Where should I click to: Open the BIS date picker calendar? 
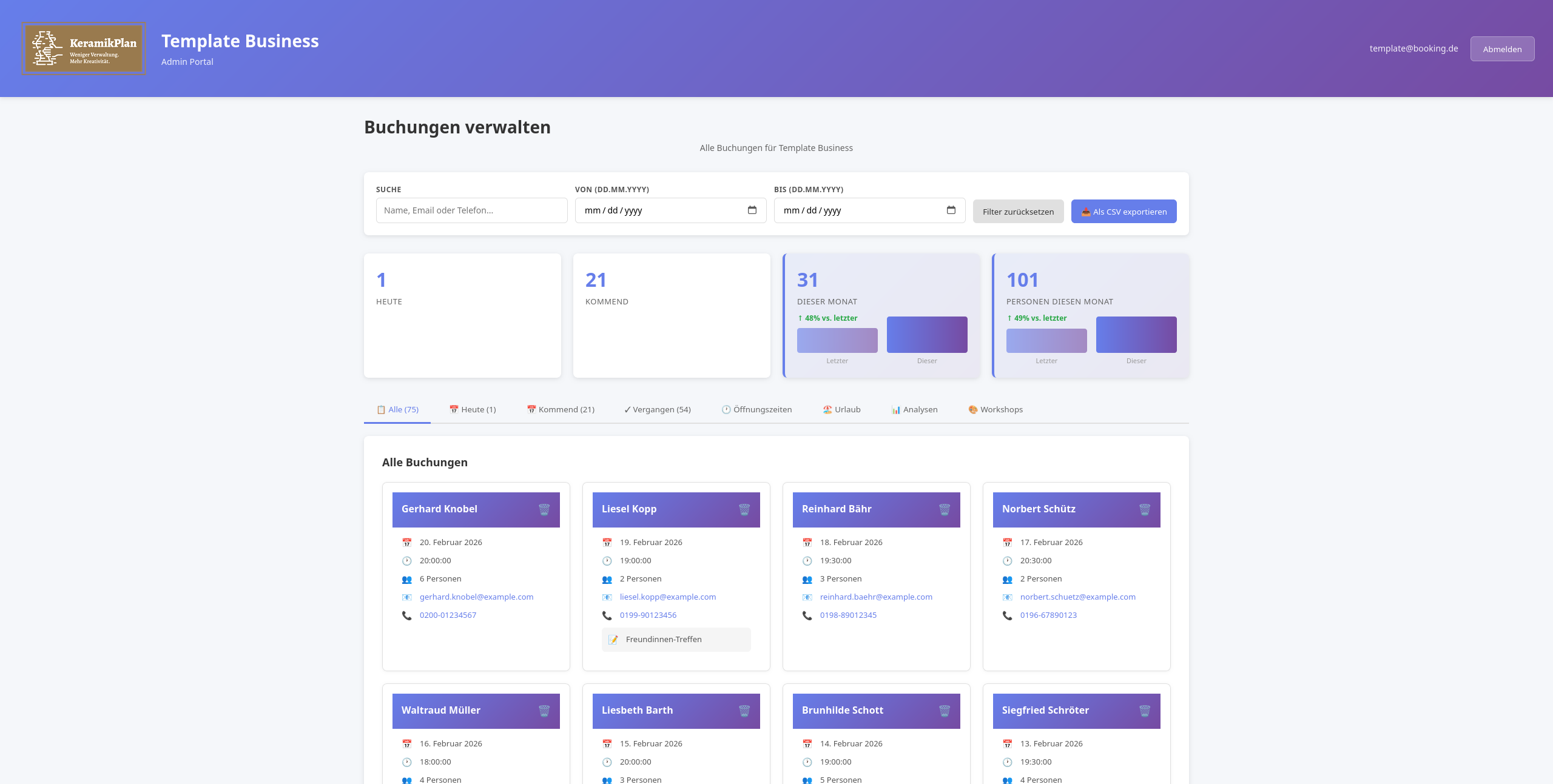point(951,210)
